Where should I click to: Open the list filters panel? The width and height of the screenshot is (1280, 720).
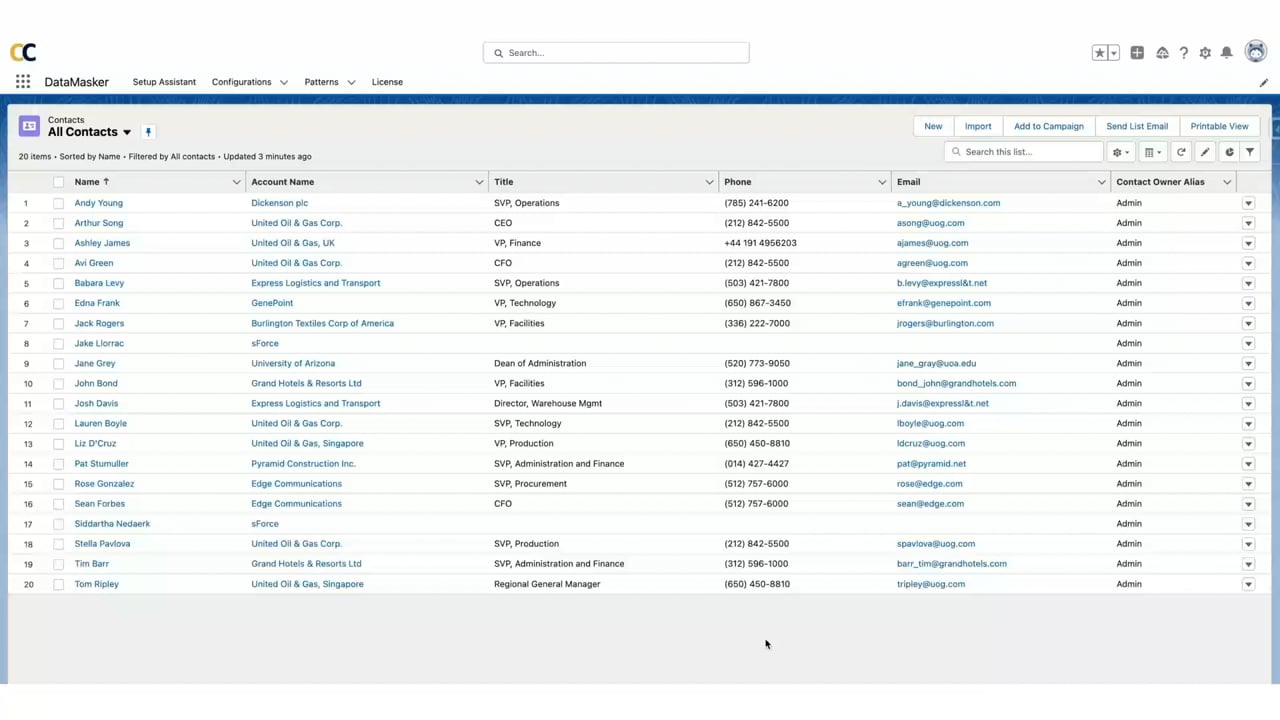click(x=1250, y=152)
